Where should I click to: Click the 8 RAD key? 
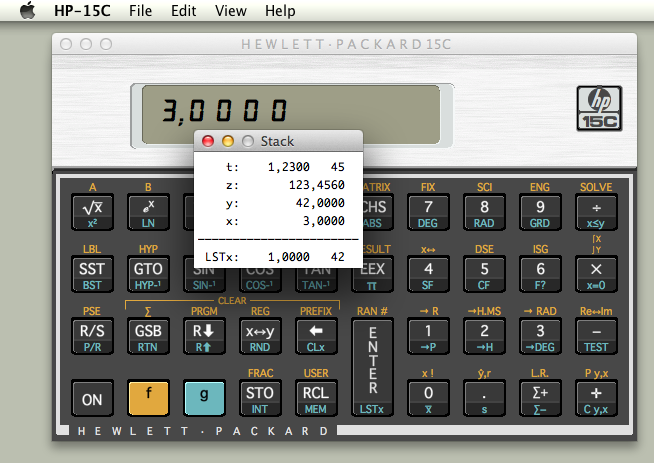(x=484, y=212)
